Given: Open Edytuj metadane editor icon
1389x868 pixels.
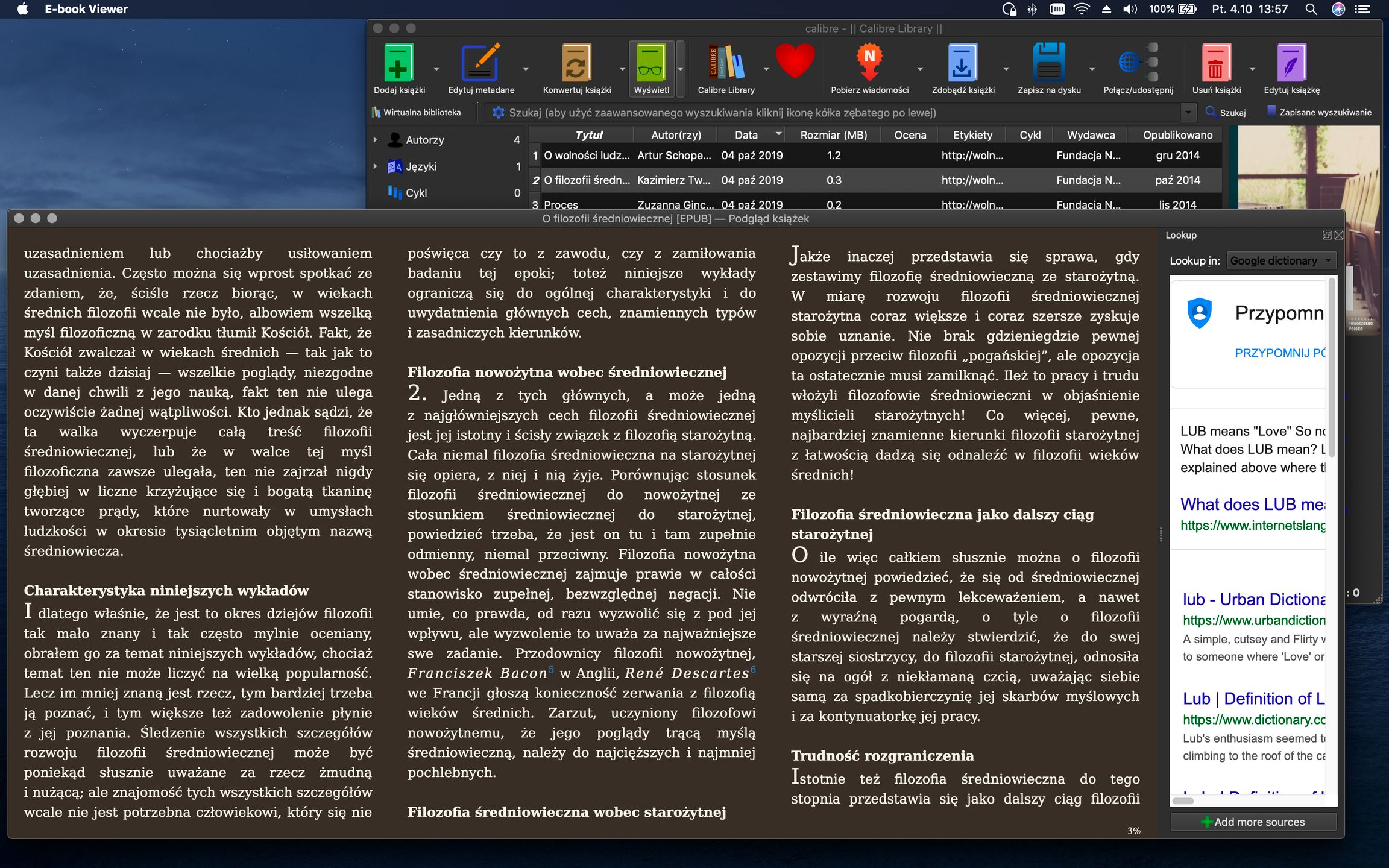Looking at the screenshot, I should [x=480, y=63].
